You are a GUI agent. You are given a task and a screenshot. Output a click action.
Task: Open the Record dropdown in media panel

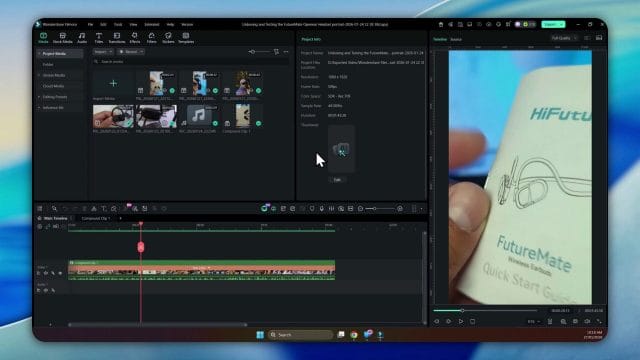point(131,52)
